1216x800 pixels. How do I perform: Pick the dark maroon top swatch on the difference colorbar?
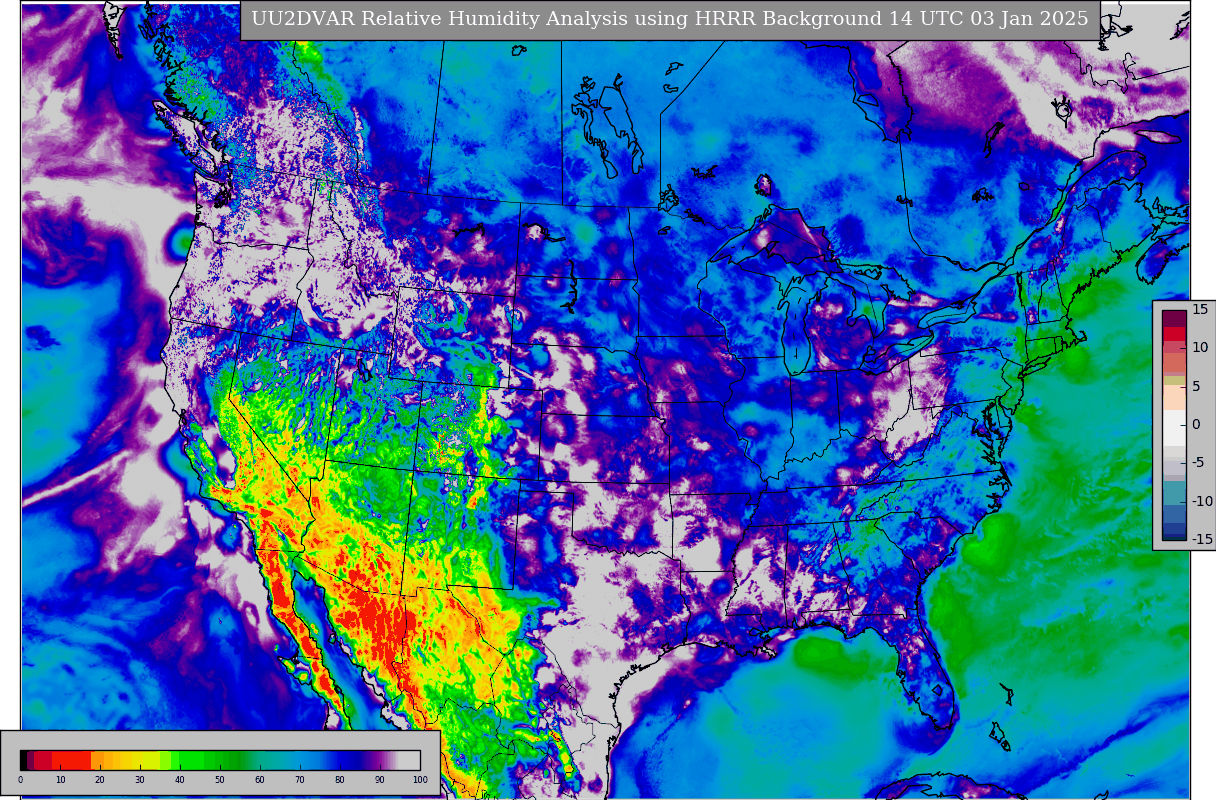pos(1174,318)
